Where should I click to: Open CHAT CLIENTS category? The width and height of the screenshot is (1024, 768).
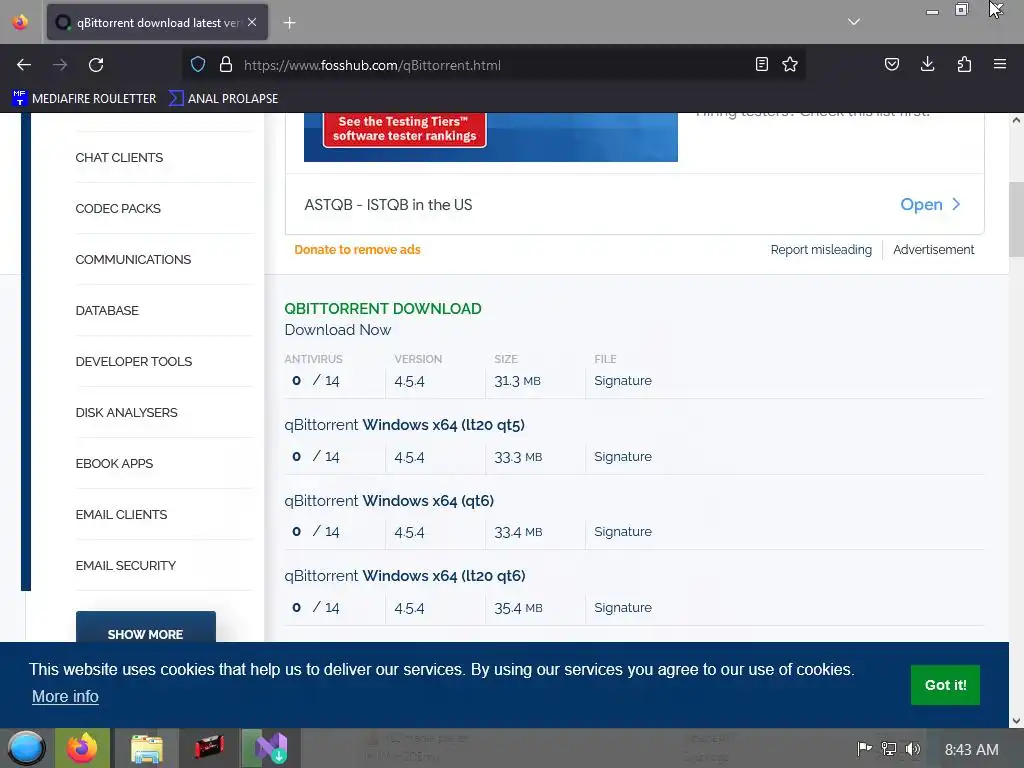(x=119, y=157)
